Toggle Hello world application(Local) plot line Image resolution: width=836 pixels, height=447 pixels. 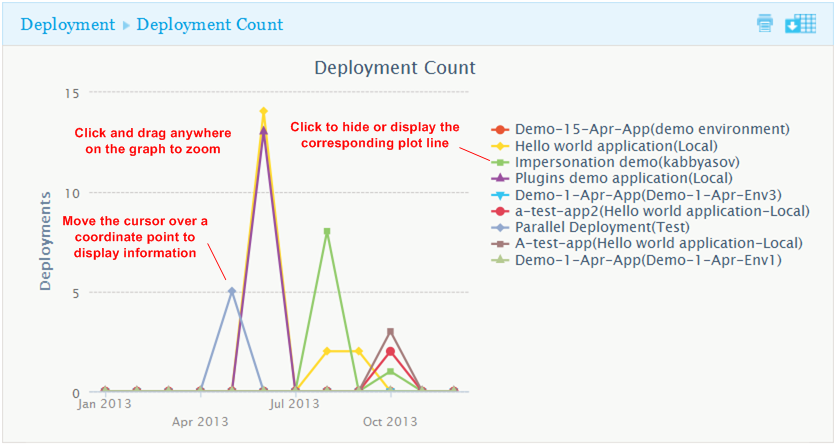pos(605,146)
